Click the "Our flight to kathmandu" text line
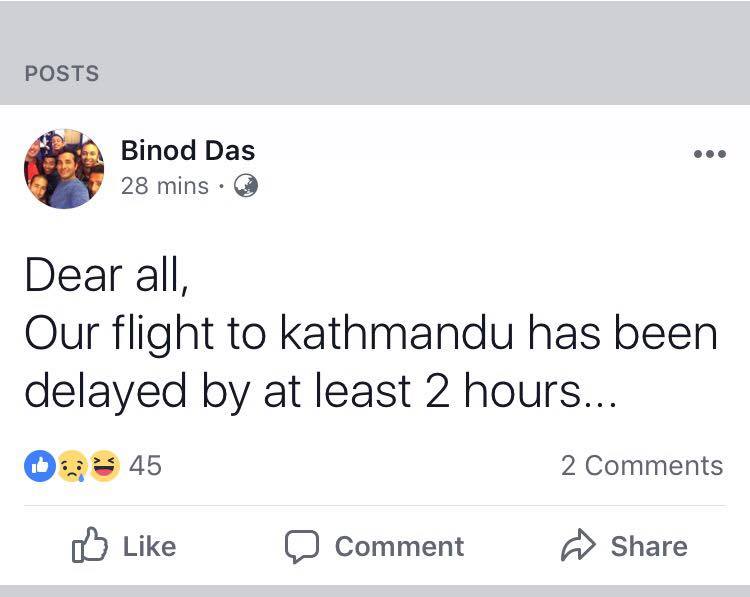Screen dimensions: 750x597 tap(370, 334)
